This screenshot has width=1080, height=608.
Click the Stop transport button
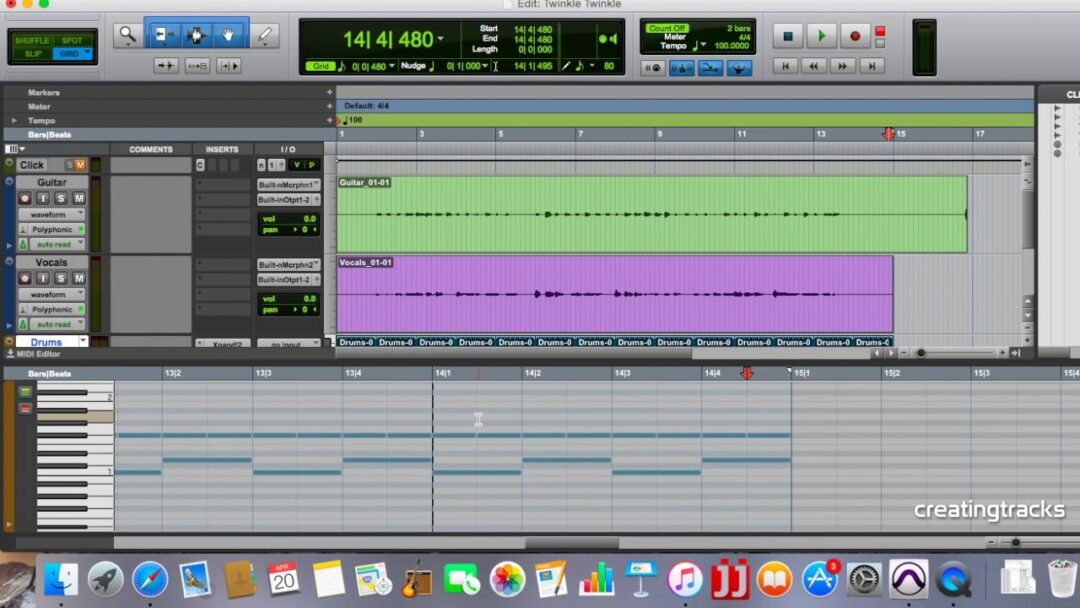pyautogui.click(x=788, y=36)
